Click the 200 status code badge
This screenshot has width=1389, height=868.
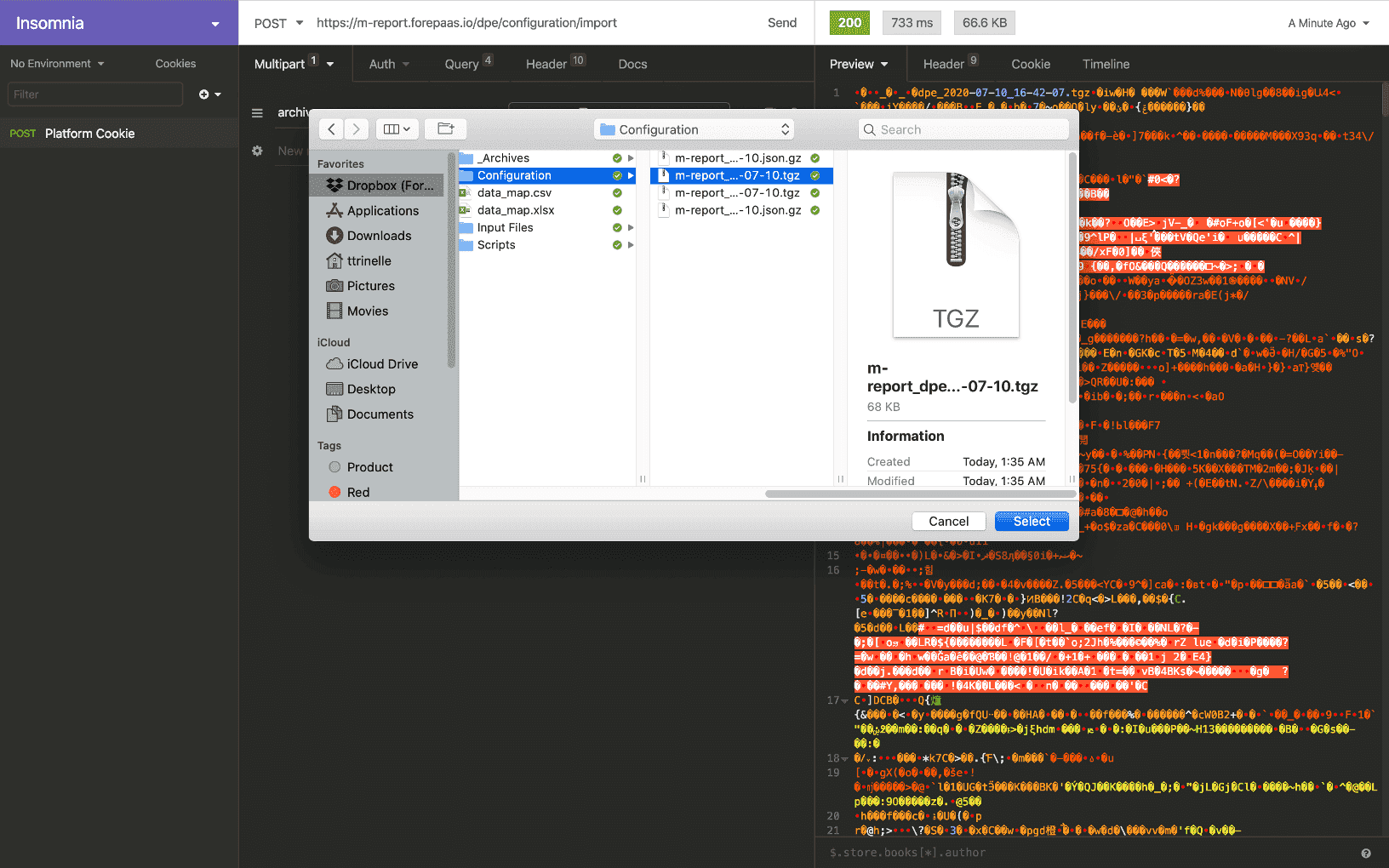click(849, 23)
